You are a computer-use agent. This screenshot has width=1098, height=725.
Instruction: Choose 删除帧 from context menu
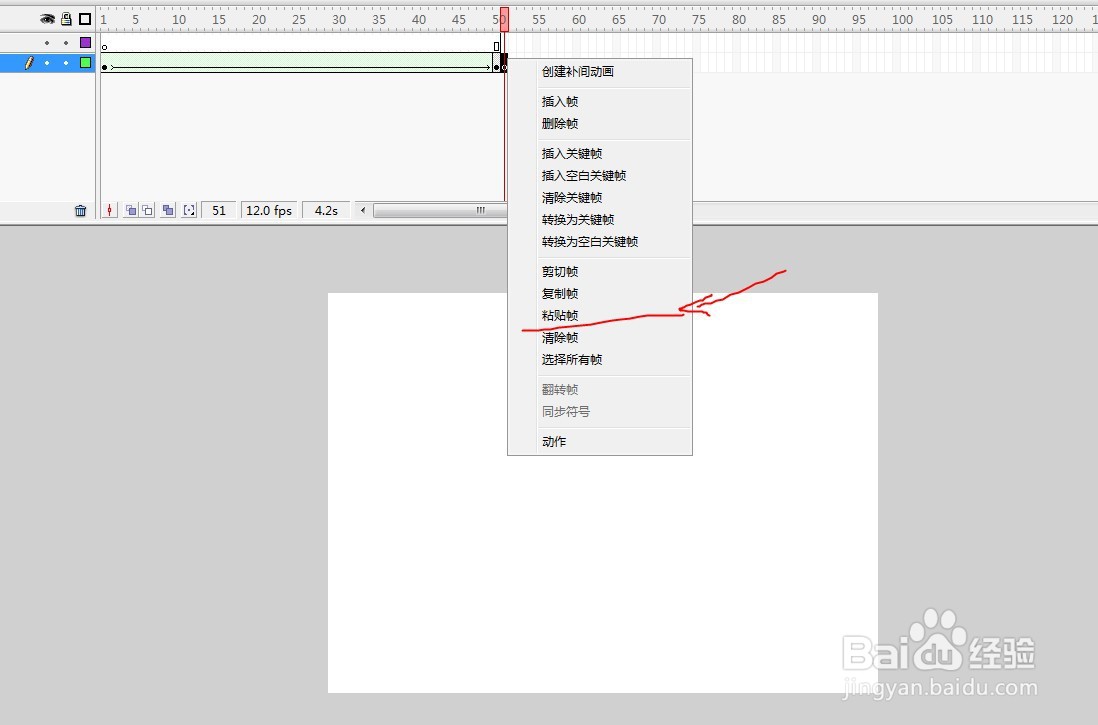(599, 123)
